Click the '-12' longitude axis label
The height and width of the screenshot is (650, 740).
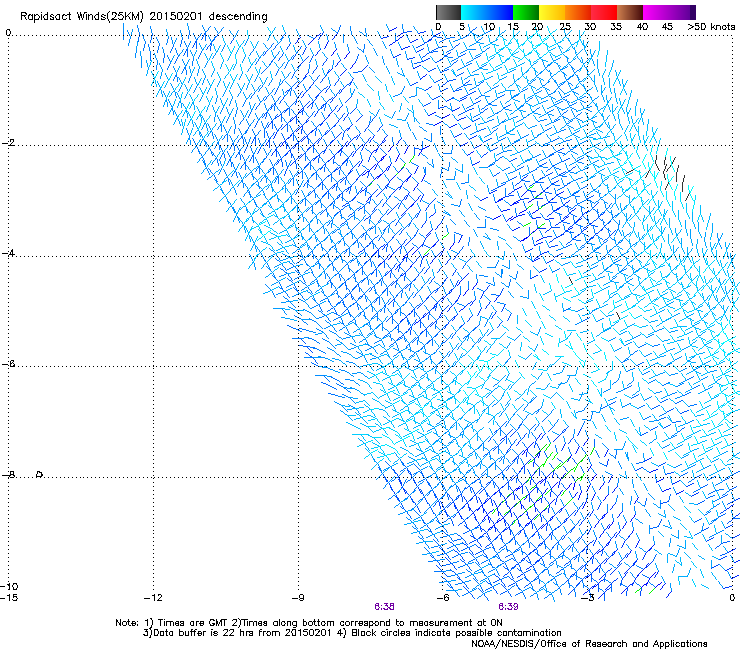click(153, 598)
